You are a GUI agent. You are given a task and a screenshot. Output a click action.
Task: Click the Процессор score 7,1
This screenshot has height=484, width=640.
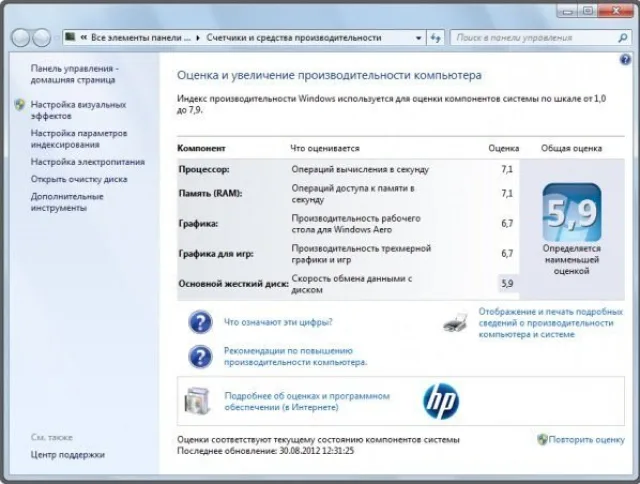coord(507,169)
